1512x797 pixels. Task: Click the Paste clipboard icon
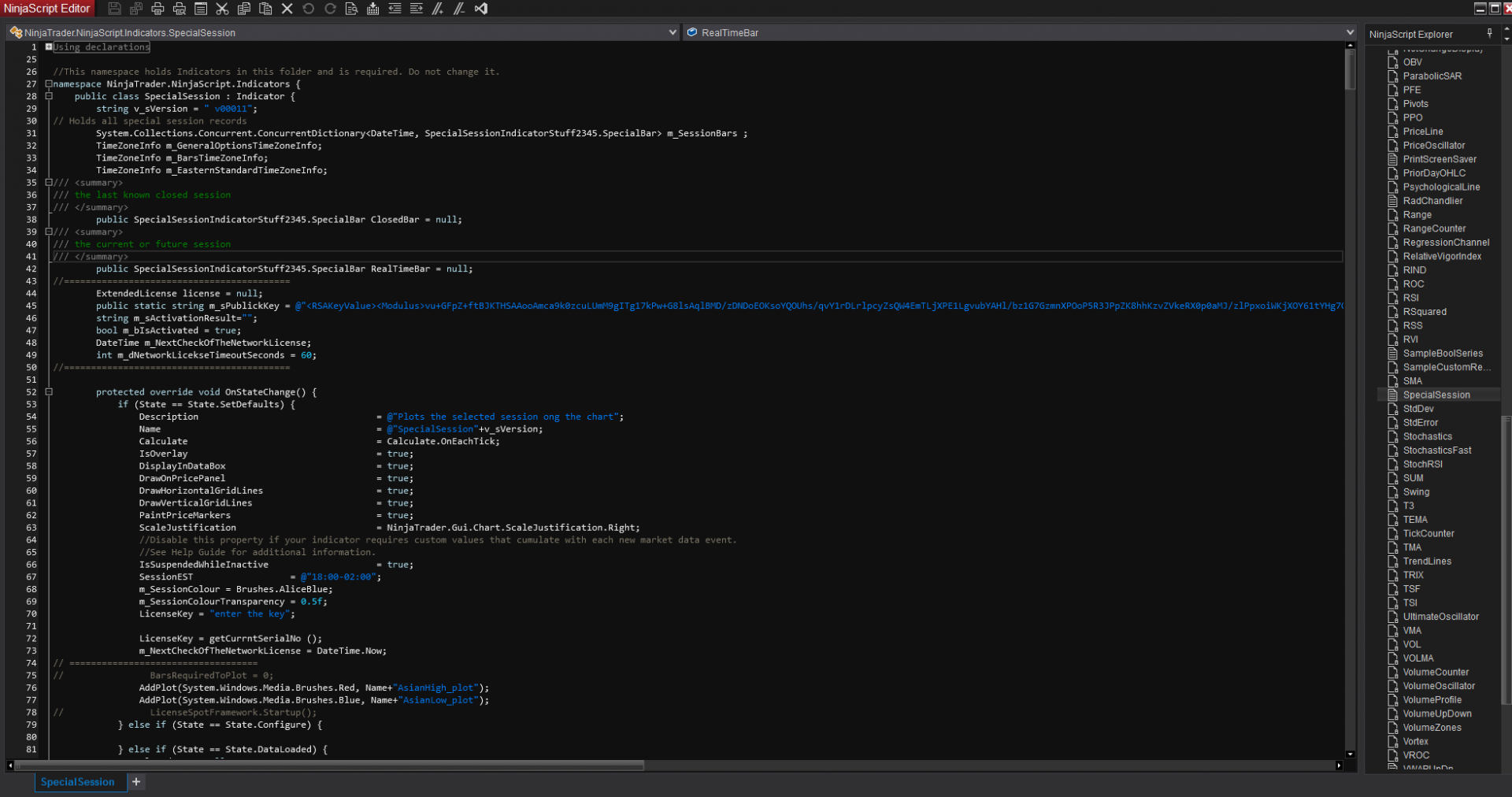(x=265, y=9)
